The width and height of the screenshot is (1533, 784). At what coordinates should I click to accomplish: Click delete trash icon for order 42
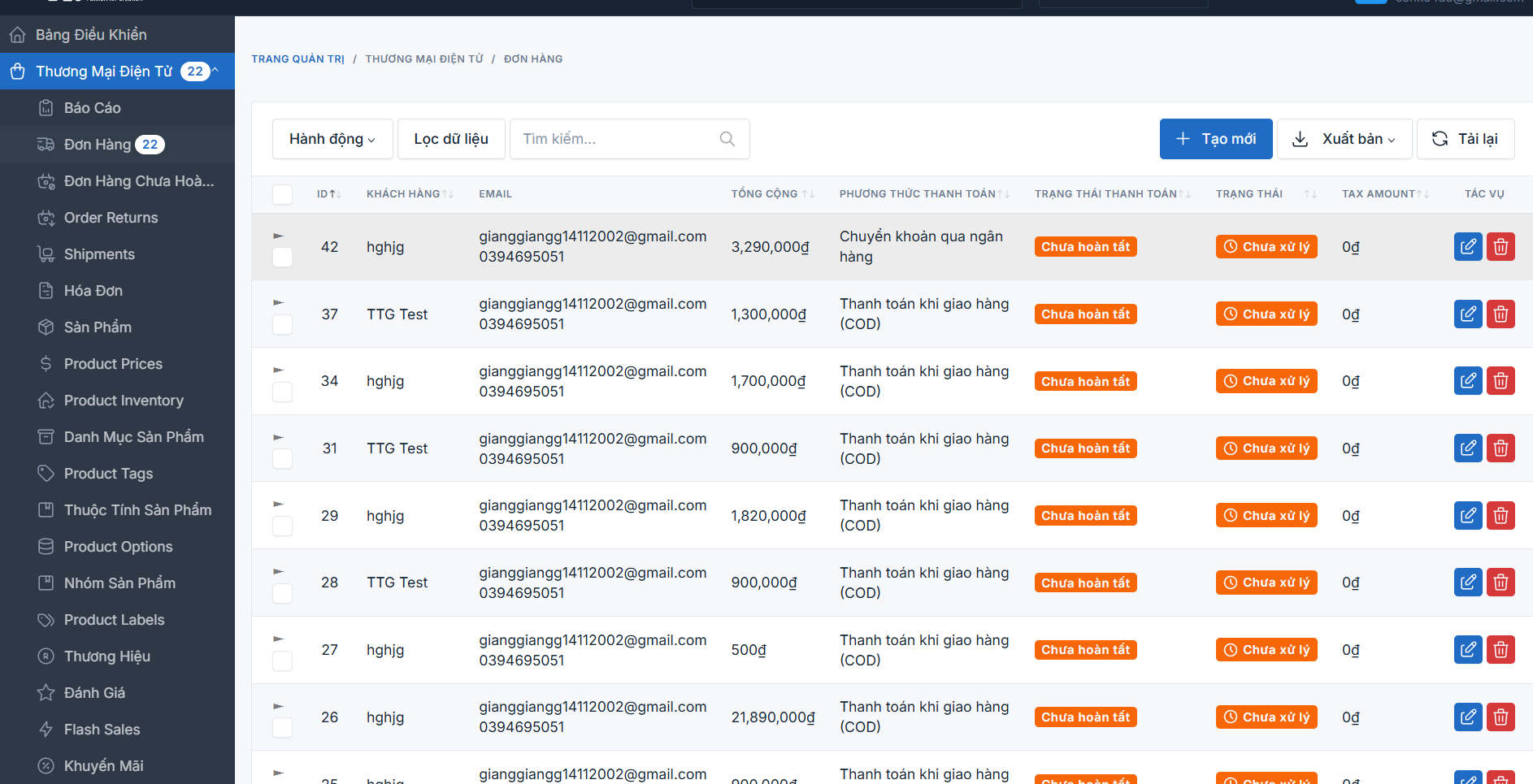point(1500,246)
